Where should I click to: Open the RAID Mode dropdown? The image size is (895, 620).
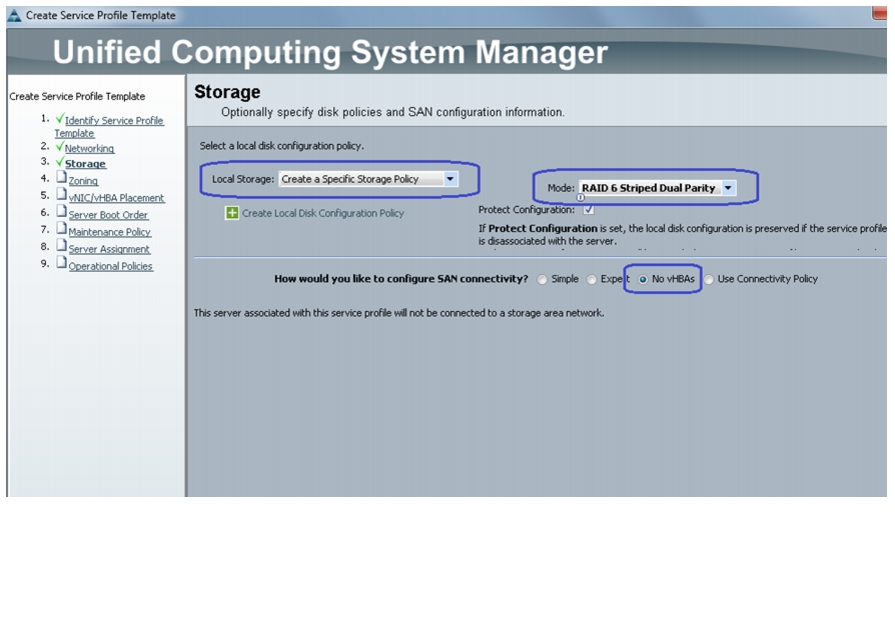pyautogui.click(x=657, y=188)
